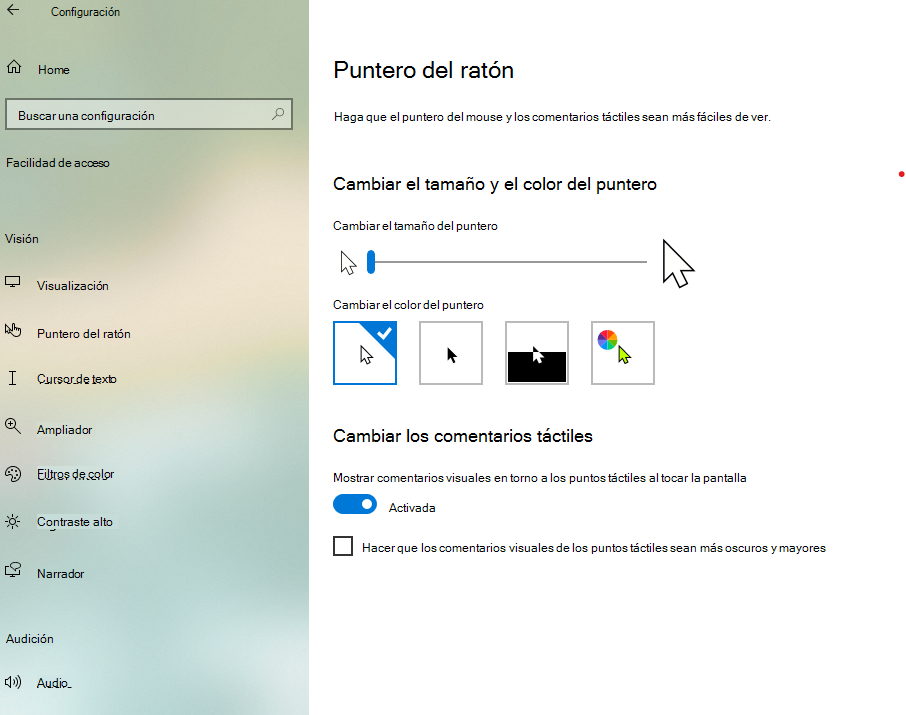The height and width of the screenshot is (715, 906).
Task: Click the Filtros de color palette icon
Action: click(13, 474)
